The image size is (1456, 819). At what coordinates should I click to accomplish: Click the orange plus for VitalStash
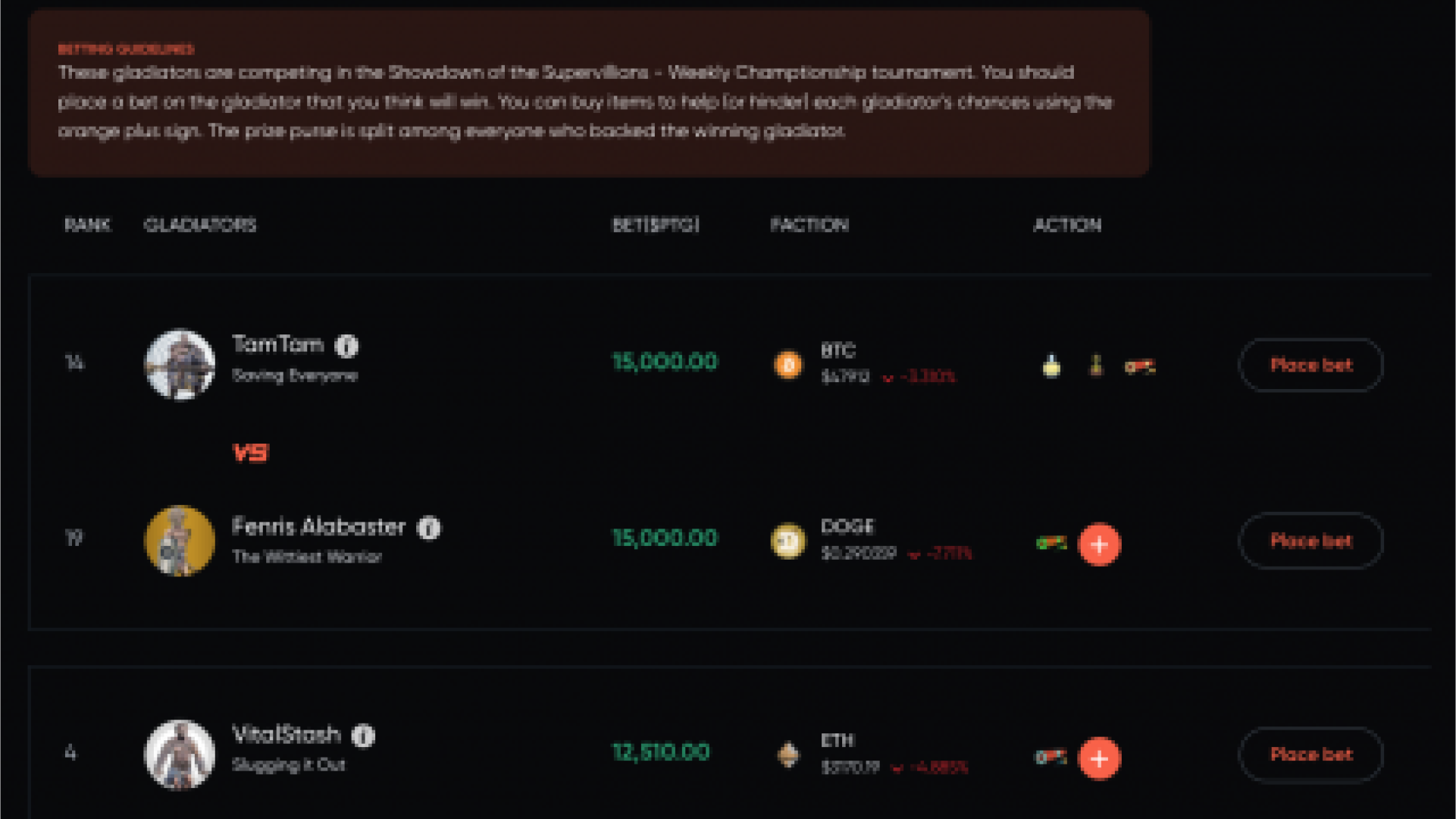click(x=1099, y=758)
